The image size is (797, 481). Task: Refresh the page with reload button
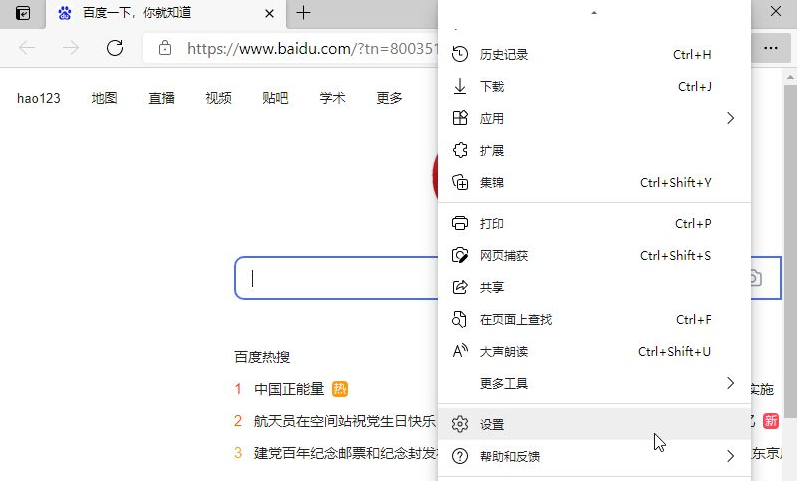click(115, 48)
